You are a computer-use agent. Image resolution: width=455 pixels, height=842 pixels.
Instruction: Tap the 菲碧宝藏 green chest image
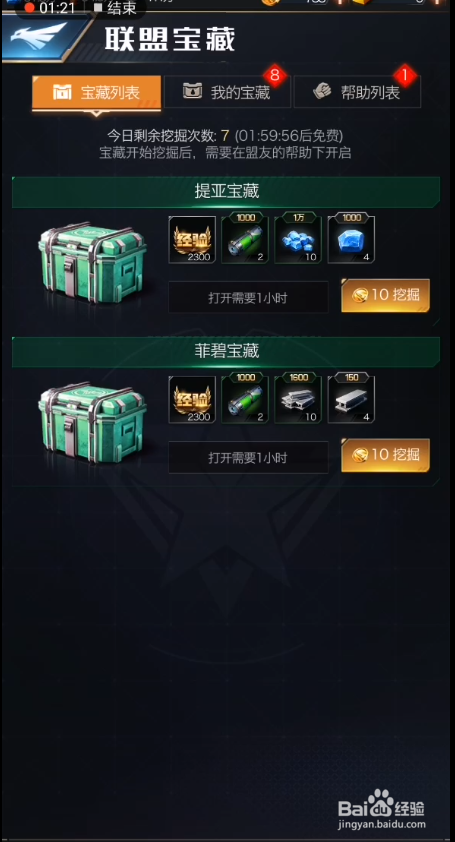92,423
